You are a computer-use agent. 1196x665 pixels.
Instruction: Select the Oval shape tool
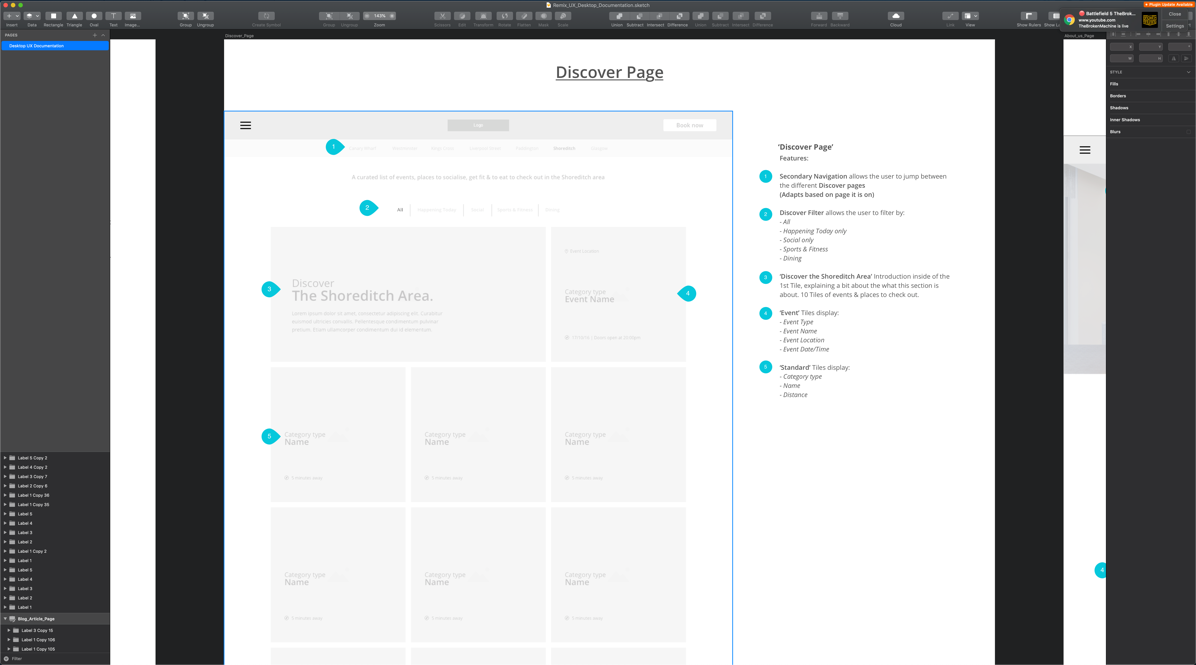tap(94, 16)
